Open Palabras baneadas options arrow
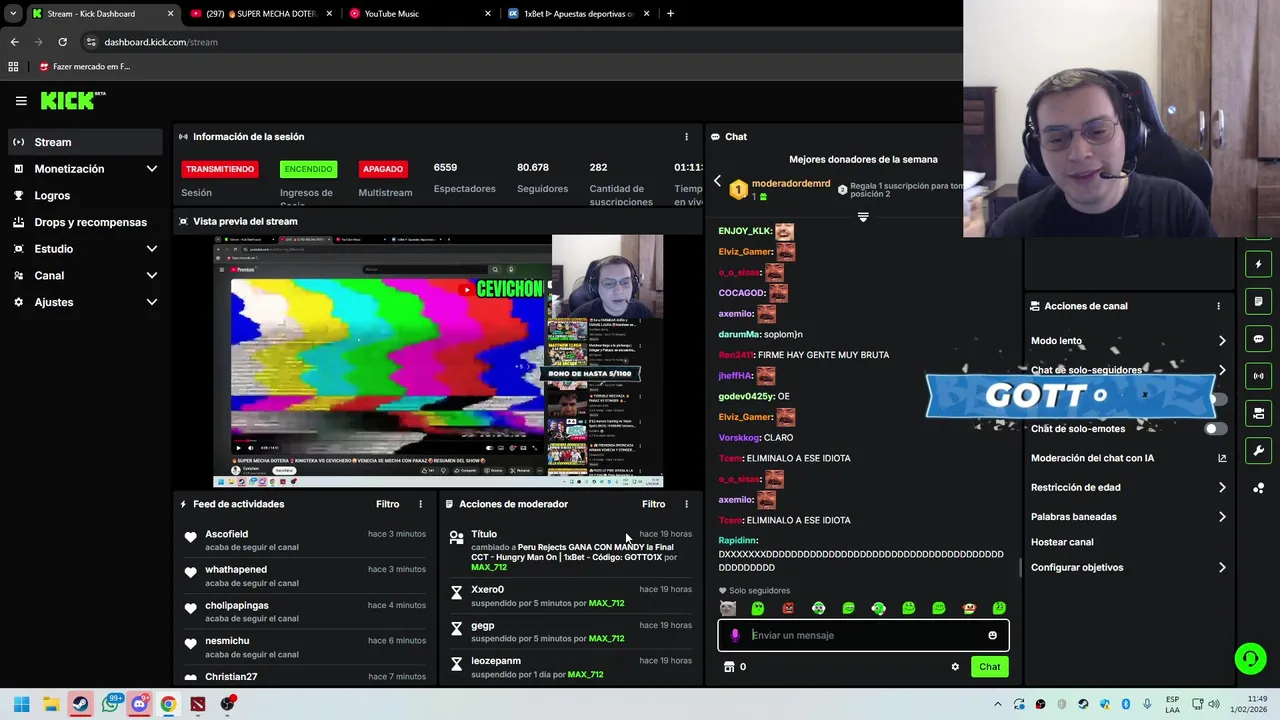This screenshot has width=1280, height=720. click(x=1222, y=517)
